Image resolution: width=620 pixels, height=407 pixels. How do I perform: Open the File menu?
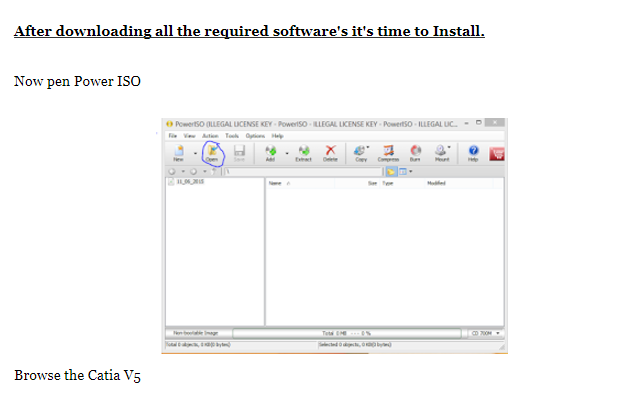173,136
